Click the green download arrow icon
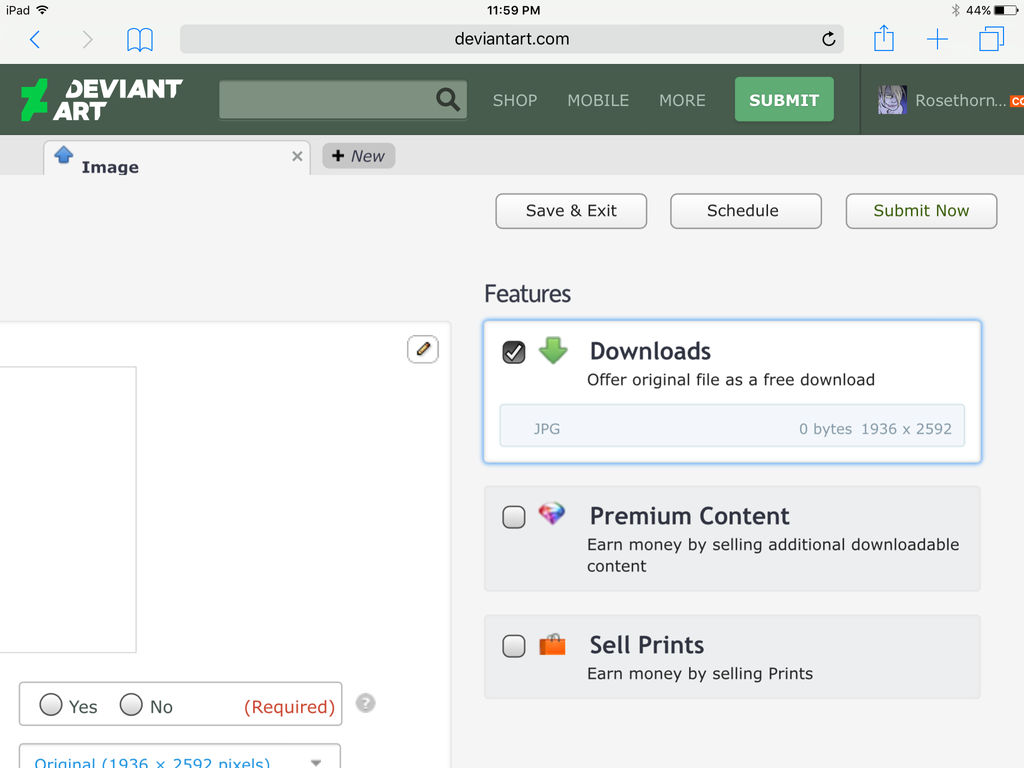 coord(553,351)
